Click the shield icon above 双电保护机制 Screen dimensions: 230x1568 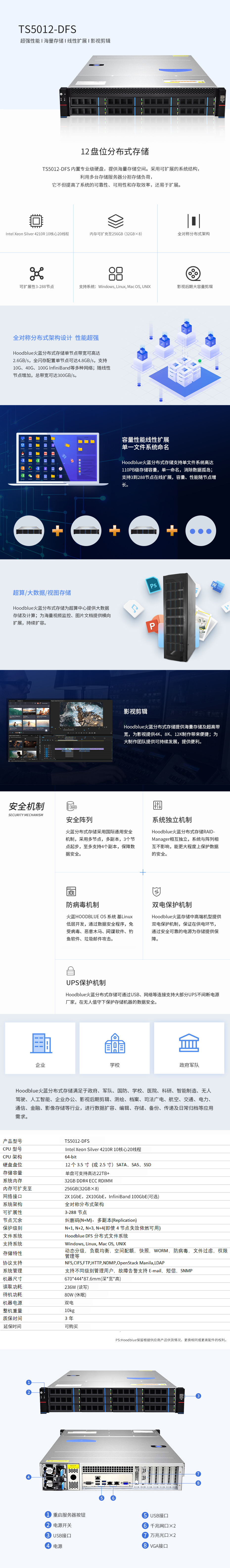(156, 891)
